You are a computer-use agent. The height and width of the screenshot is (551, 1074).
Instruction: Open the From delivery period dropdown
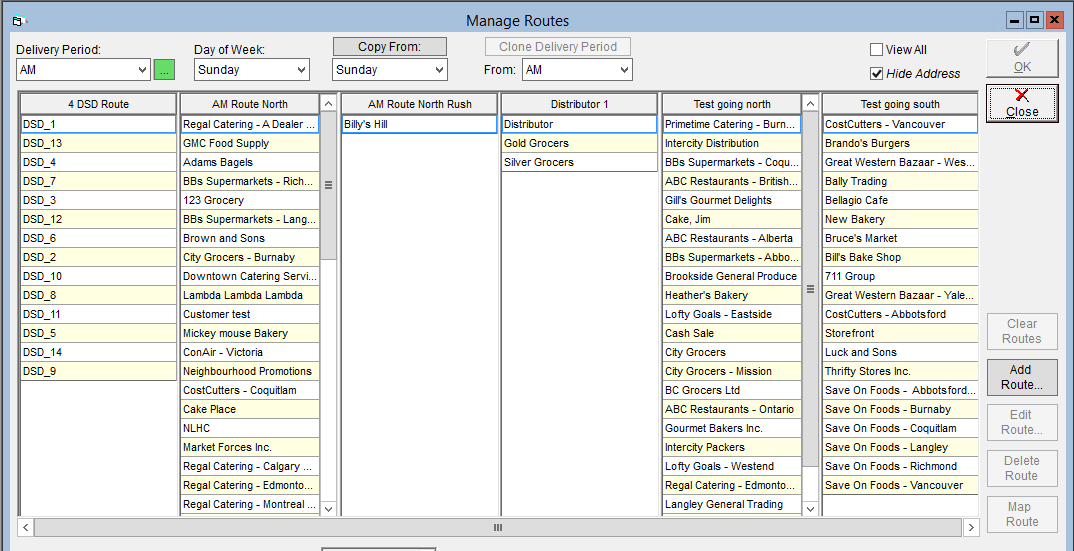point(624,70)
